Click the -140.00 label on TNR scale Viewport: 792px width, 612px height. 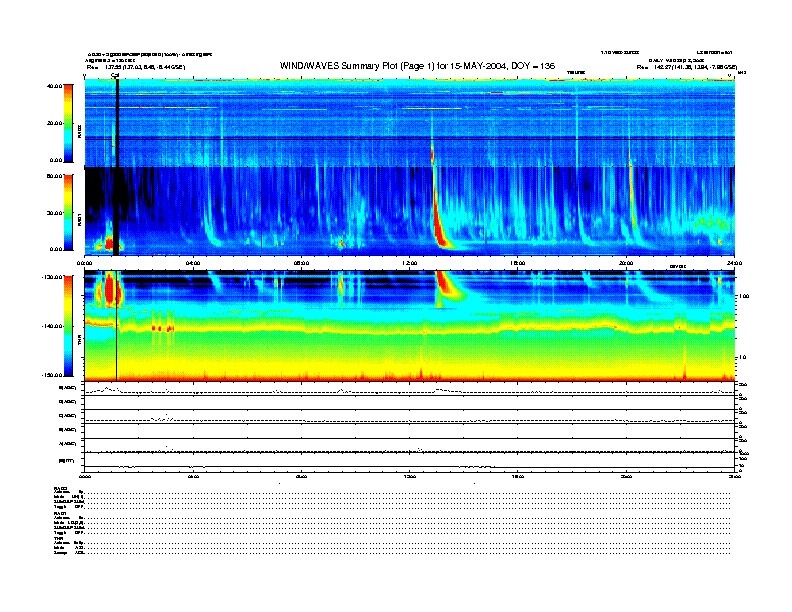click(x=51, y=326)
